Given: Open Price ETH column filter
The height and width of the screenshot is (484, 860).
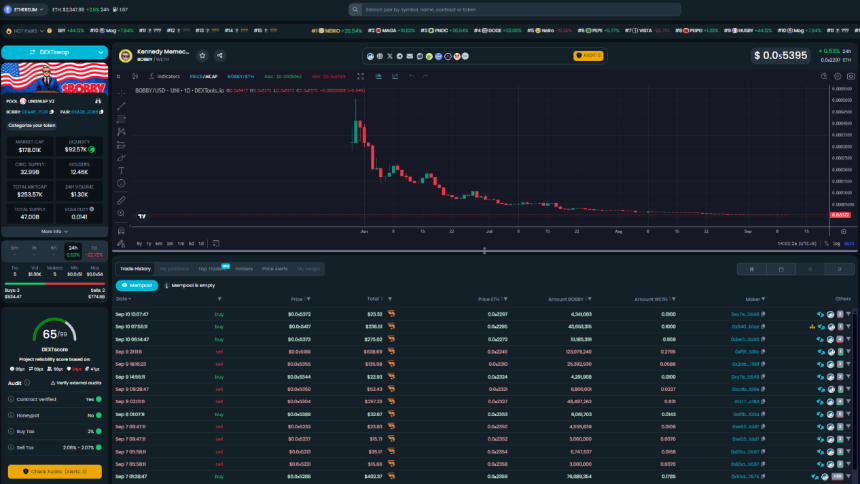Looking at the screenshot, I should 505,299.
